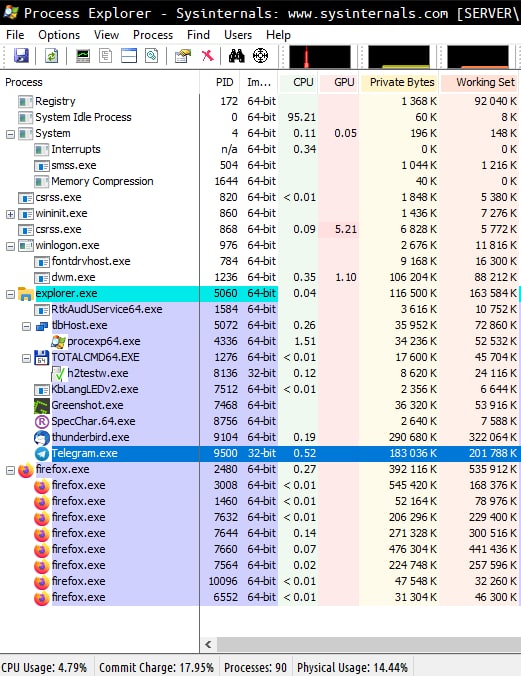Sort by the Image type column header
The height and width of the screenshot is (676, 521).
click(x=260, y=82)
